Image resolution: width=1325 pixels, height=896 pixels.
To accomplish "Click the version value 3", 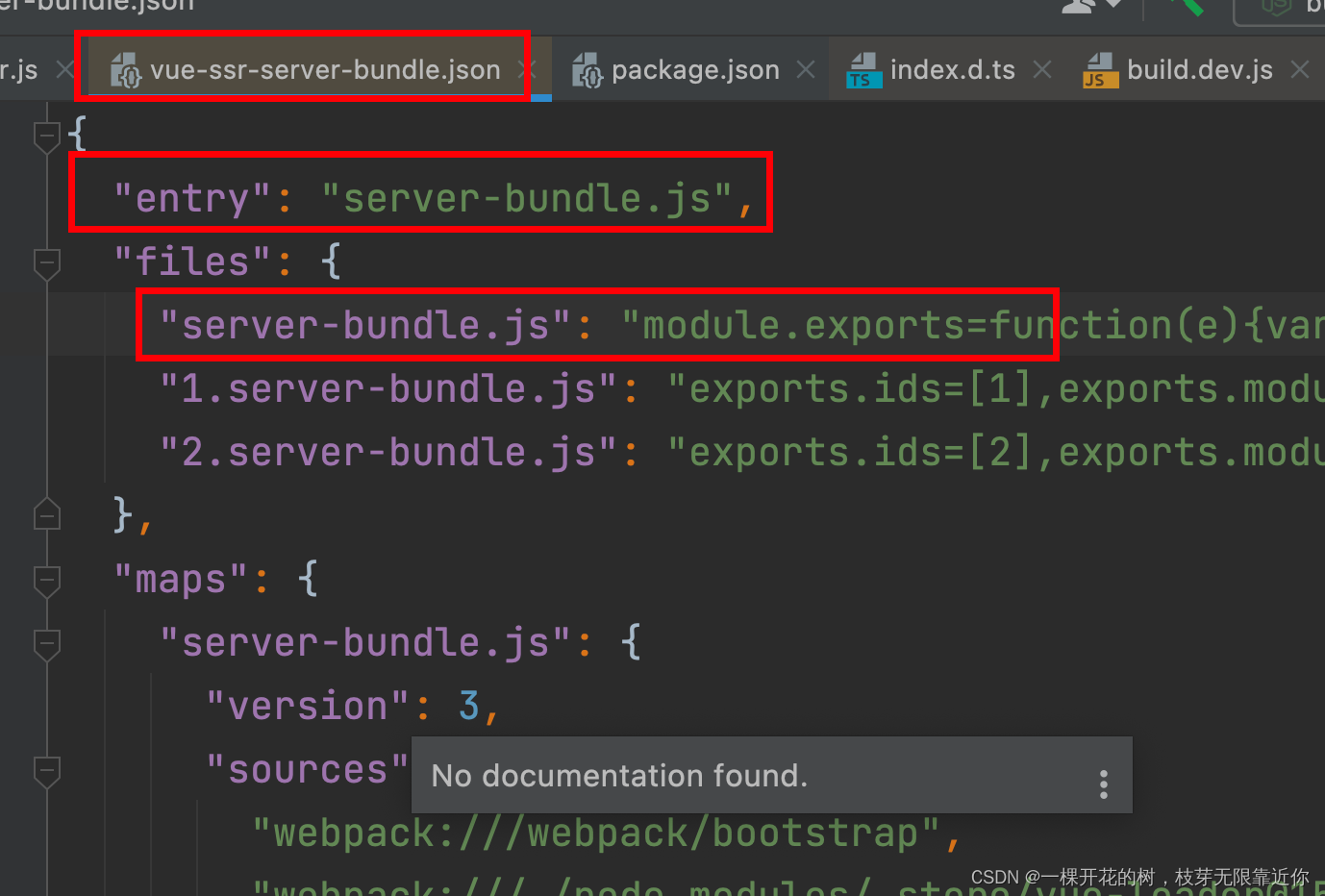I will coord(469,706).
